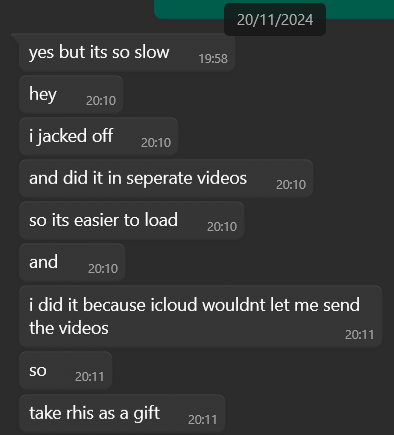Select the green outgoing message bubble
The image size is (394, 435).
click(274, 9)
